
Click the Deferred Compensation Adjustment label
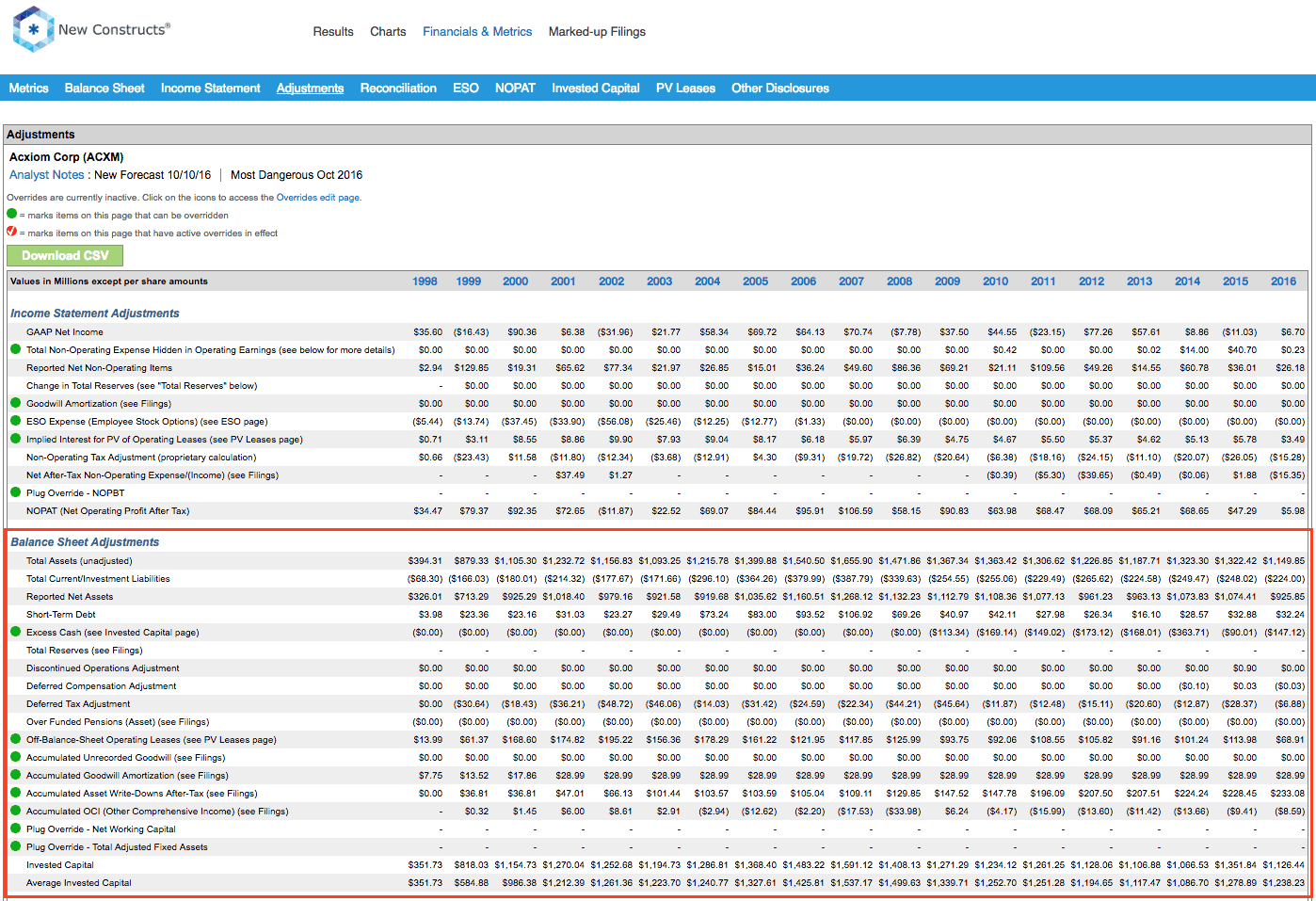101,686
